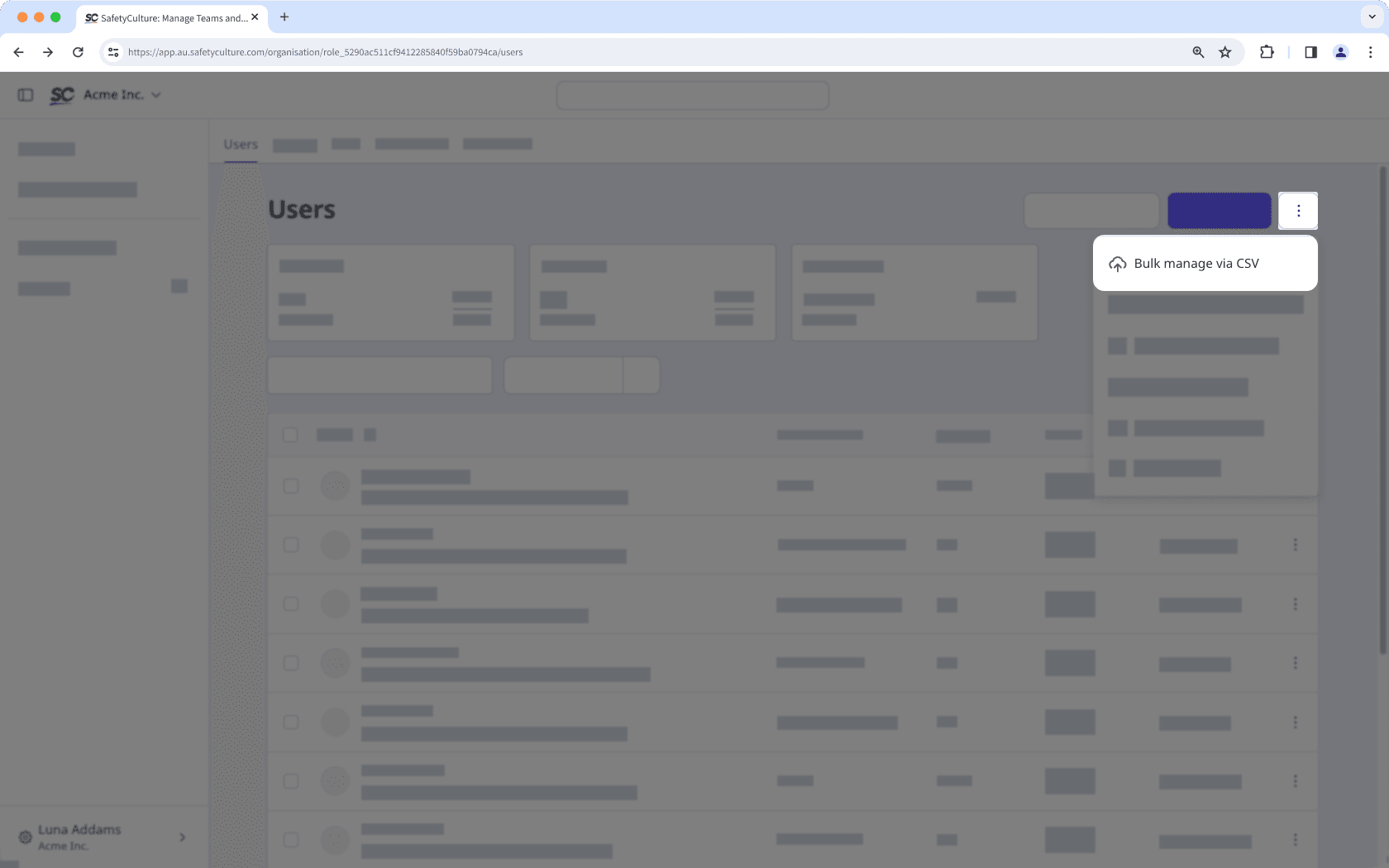Check the checkbox on the first user row
The width and height of the screenshot is (1389, 868).
[290, 486]
